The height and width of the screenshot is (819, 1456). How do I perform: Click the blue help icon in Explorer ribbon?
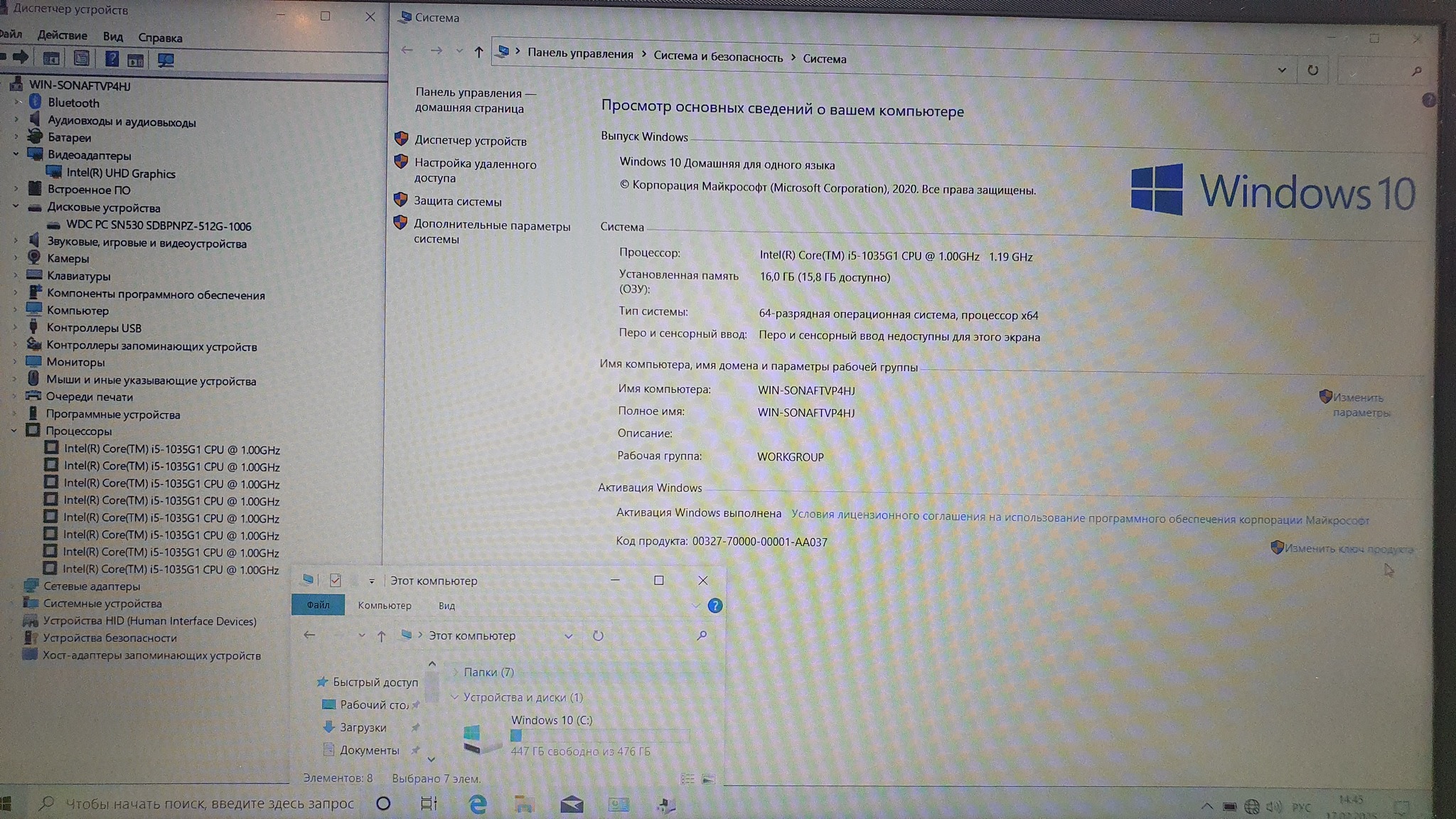(714, 606)
